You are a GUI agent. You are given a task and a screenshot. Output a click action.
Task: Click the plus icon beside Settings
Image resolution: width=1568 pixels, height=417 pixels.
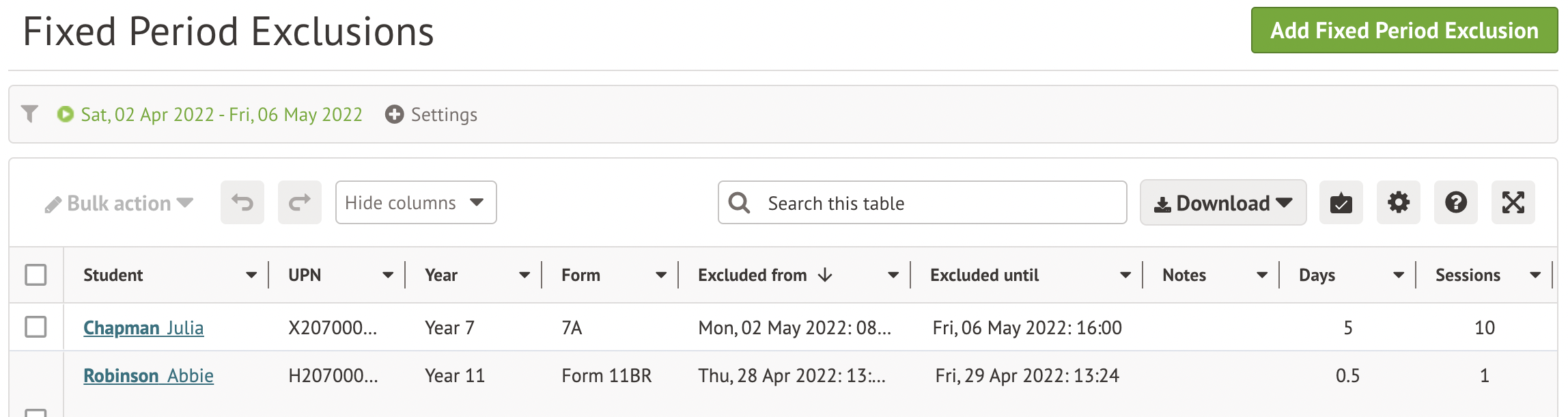click(394, 114)
